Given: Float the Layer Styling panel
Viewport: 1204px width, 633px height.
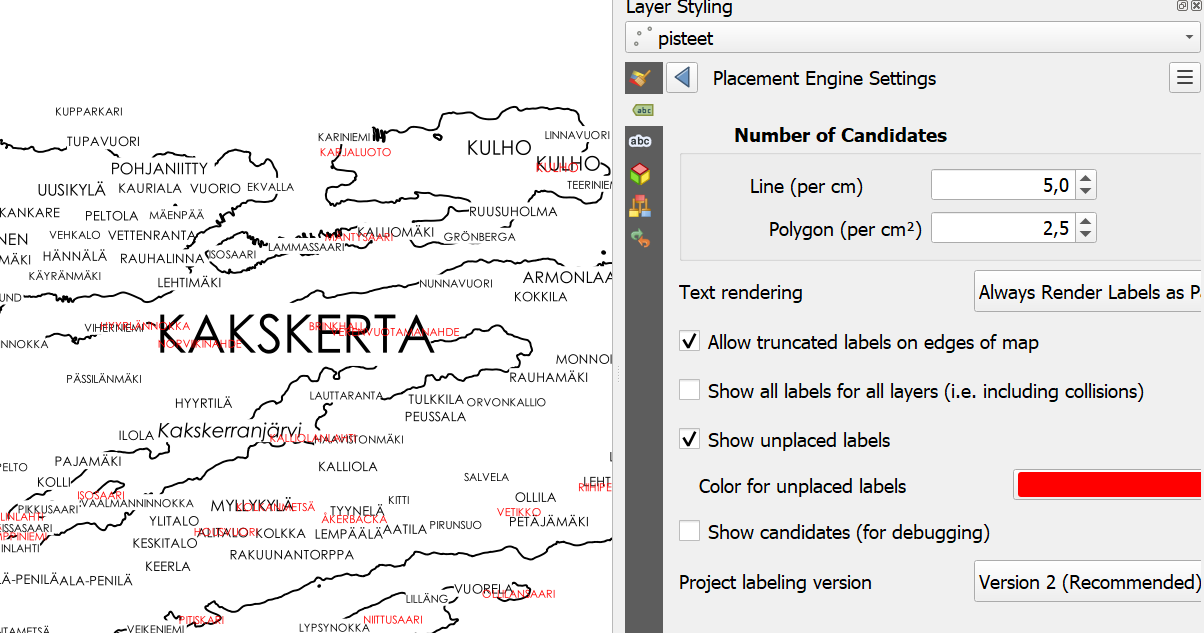Looking at the screenshot, I should [x=1183, y=6].
